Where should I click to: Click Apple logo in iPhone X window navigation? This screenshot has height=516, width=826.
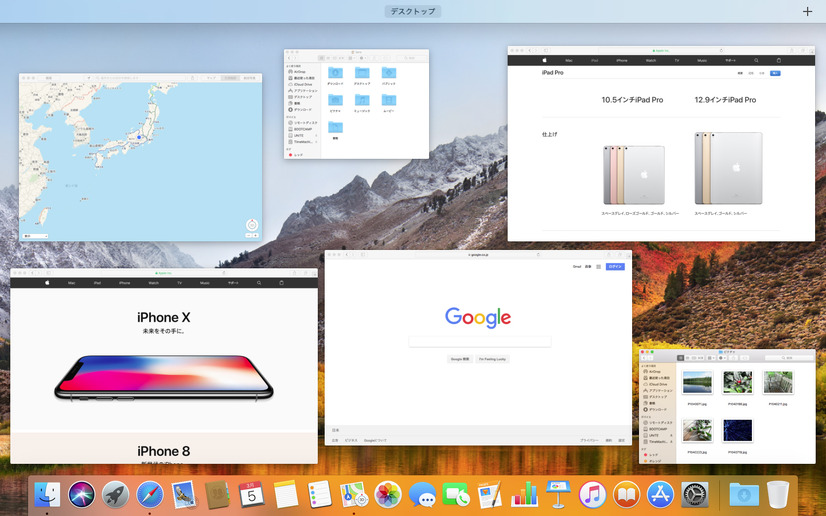click(x=47, y=283)
